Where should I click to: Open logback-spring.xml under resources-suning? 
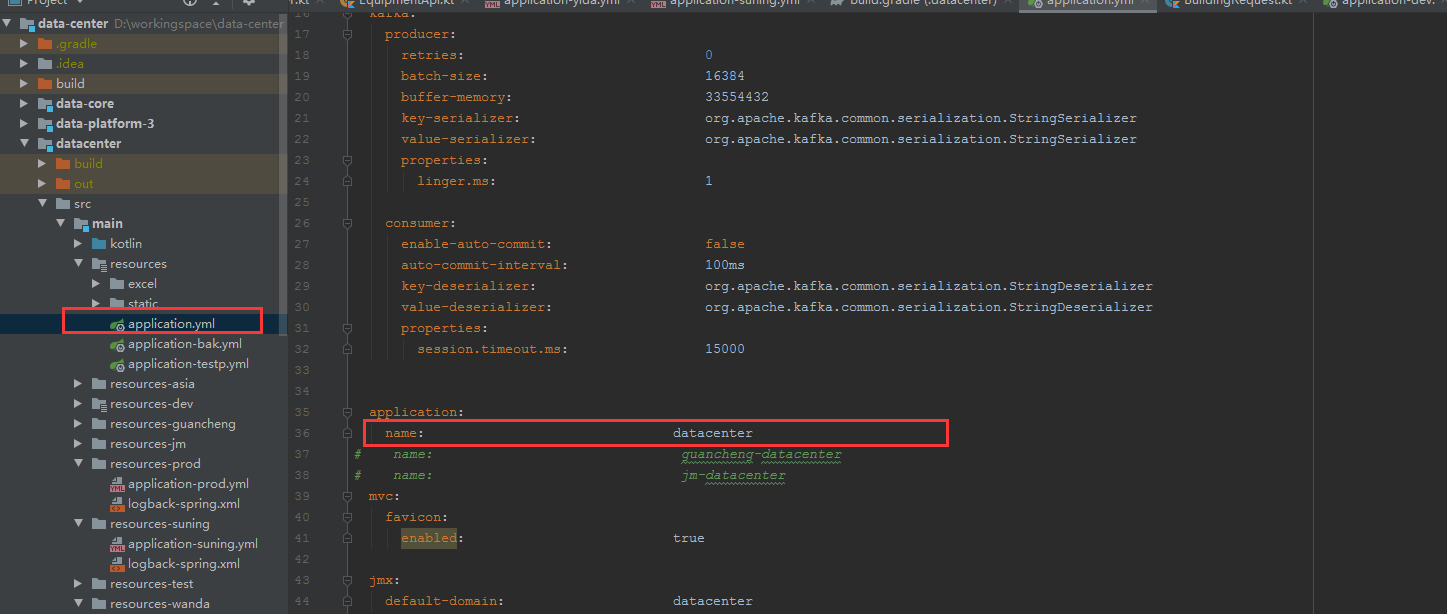183,563
